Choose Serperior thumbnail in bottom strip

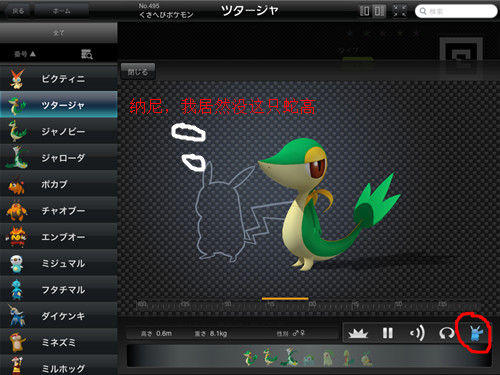tap(289, 357)
